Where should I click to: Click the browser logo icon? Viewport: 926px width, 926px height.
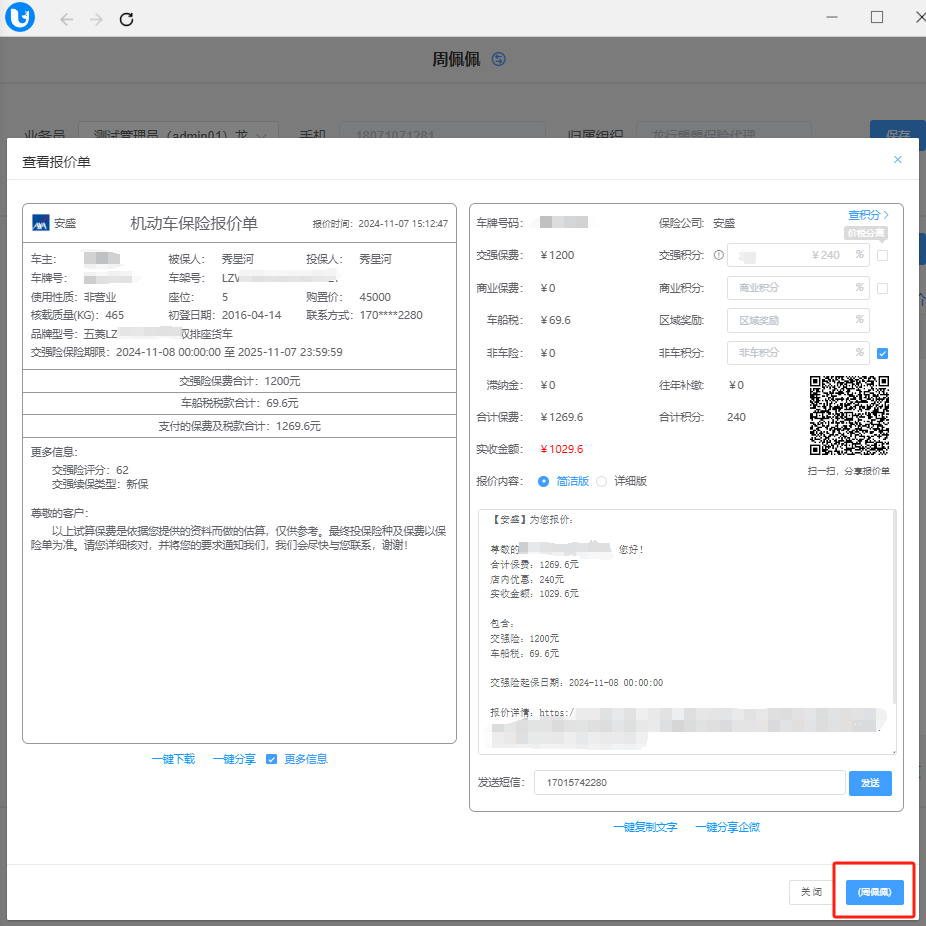(19, 17)
